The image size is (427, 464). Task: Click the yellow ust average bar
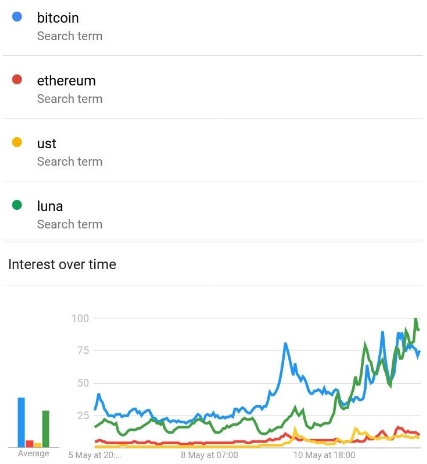pos(38,445)
